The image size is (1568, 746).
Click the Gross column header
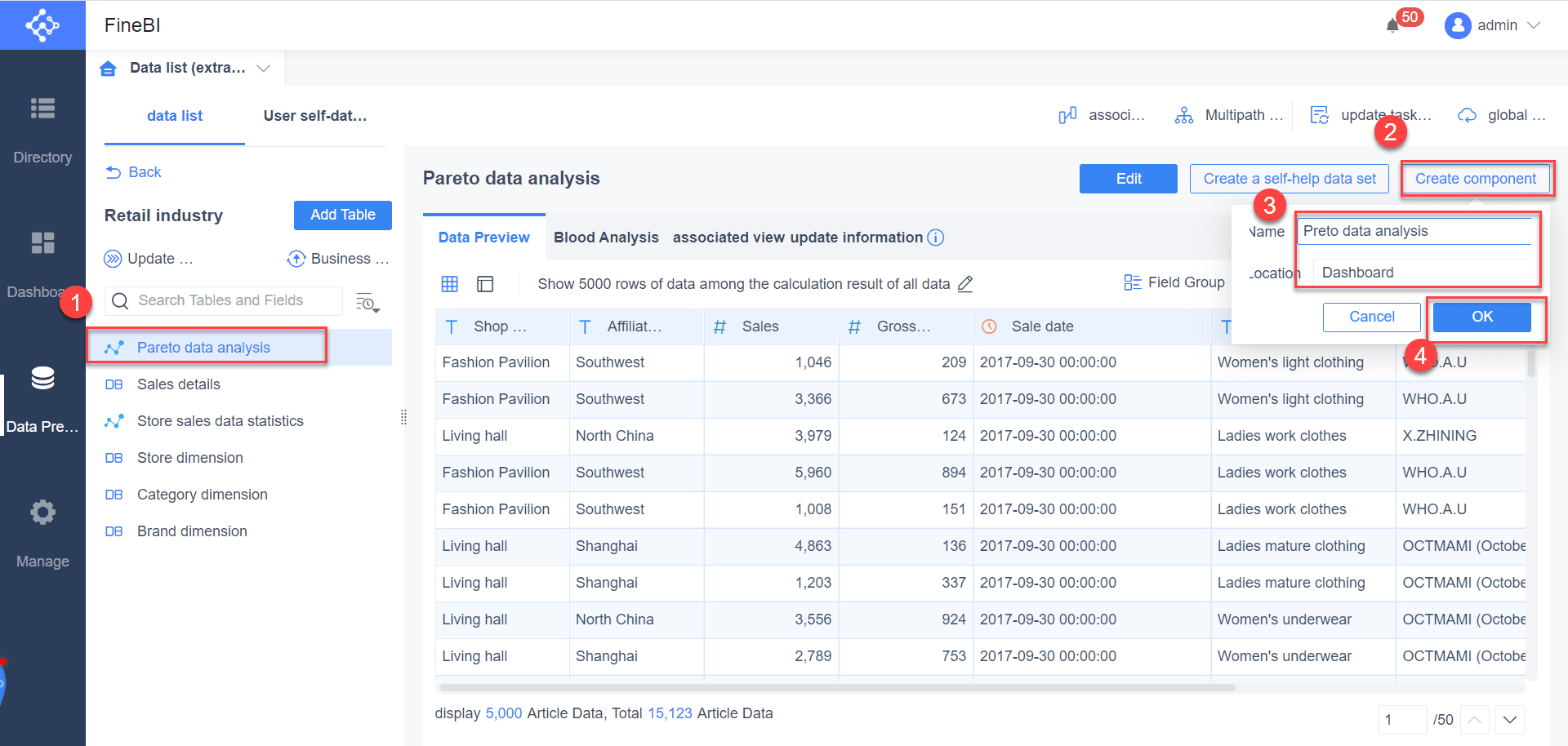point(906,326)
